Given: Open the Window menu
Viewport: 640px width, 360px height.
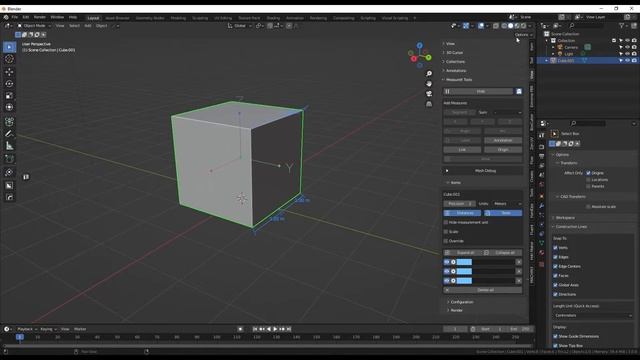Looking at the screenshot, I should 57,17.
